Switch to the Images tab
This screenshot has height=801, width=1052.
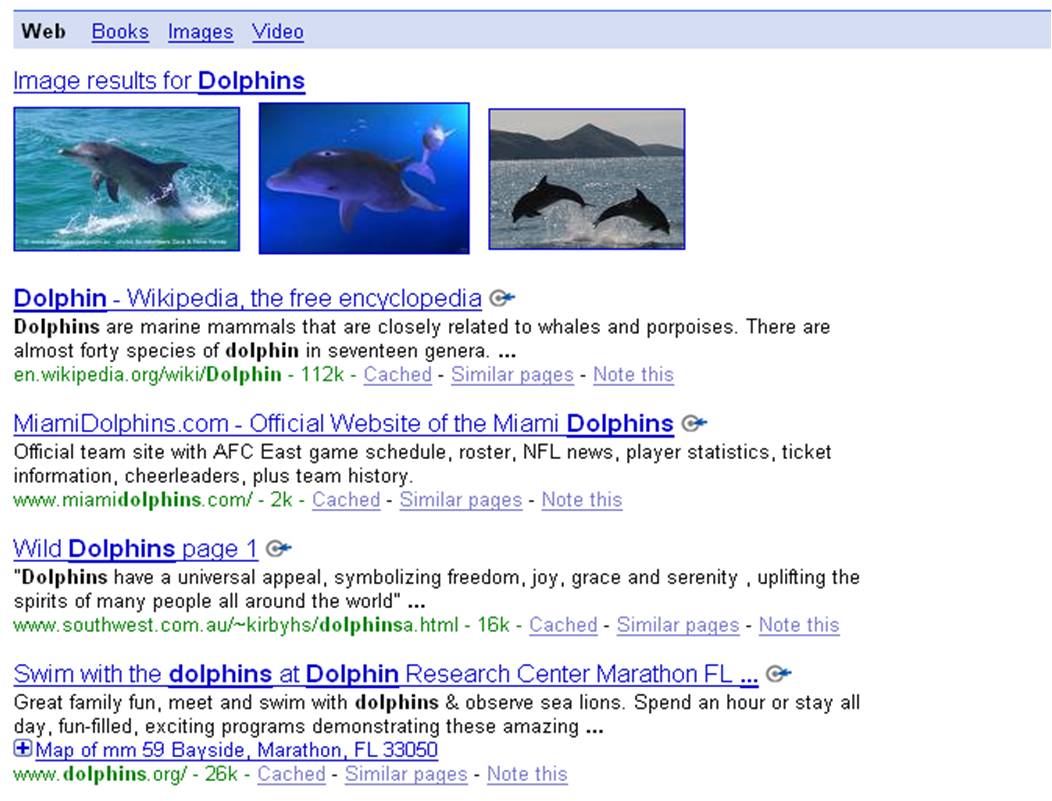(201, 32)
